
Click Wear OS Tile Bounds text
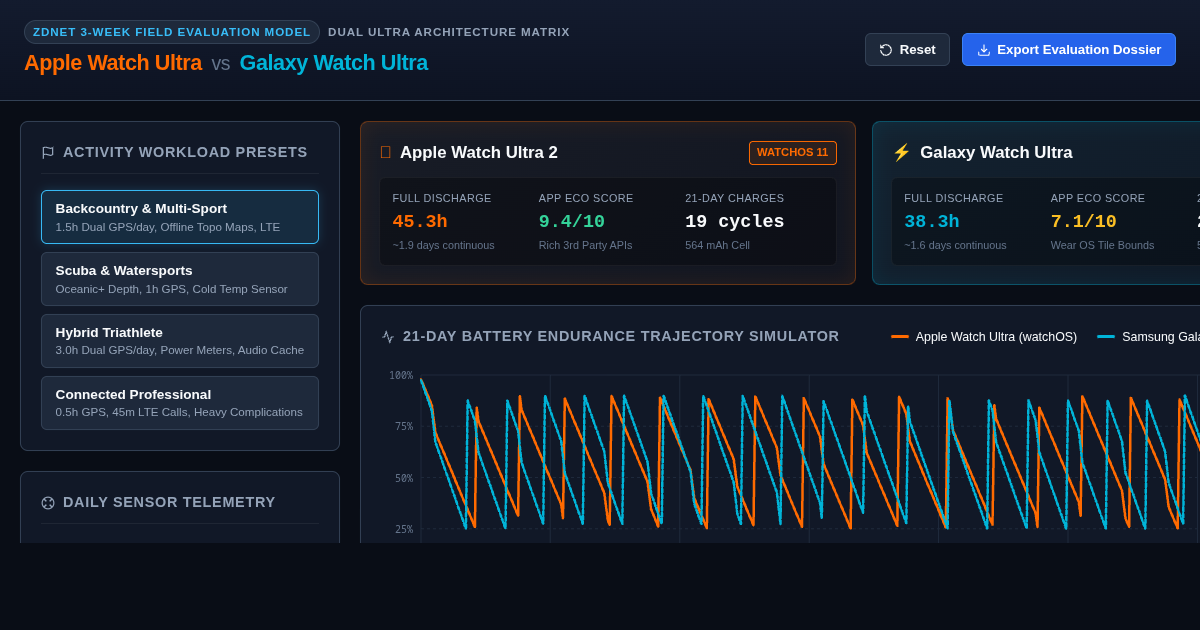point(1103,245)
